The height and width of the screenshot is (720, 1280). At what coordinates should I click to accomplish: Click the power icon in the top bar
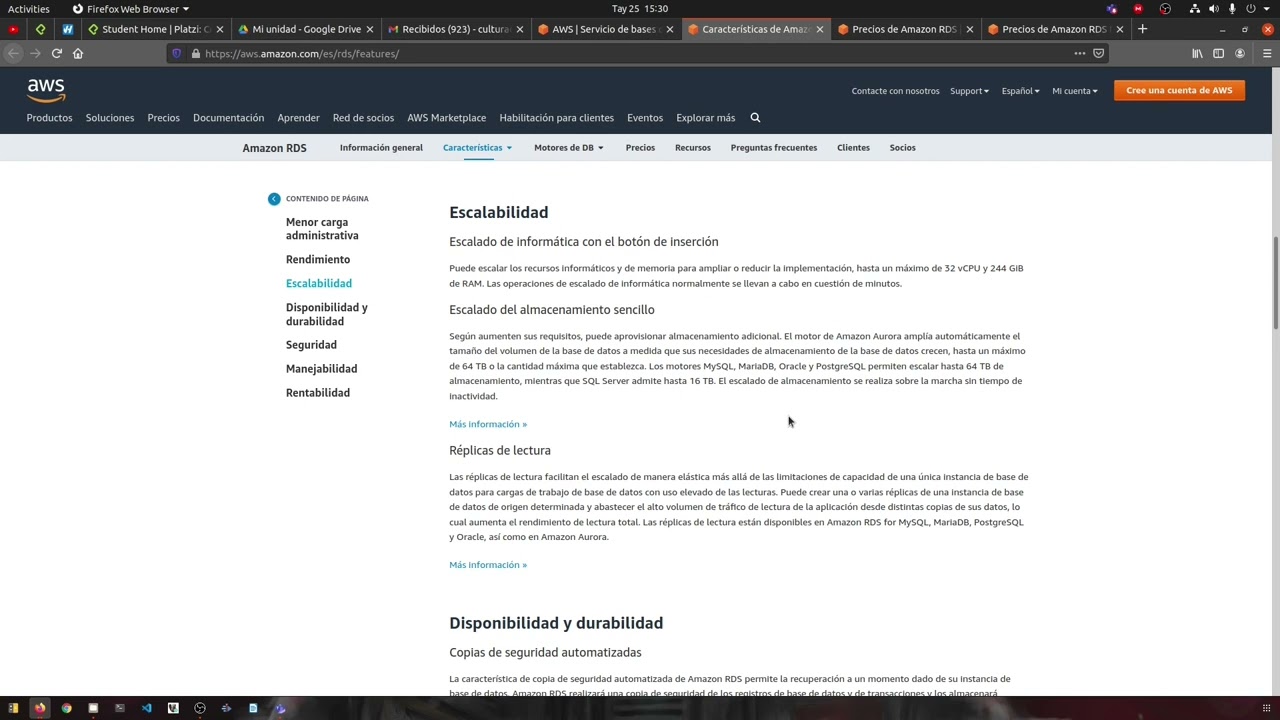pyautogui.click(x=1251, y=9)
